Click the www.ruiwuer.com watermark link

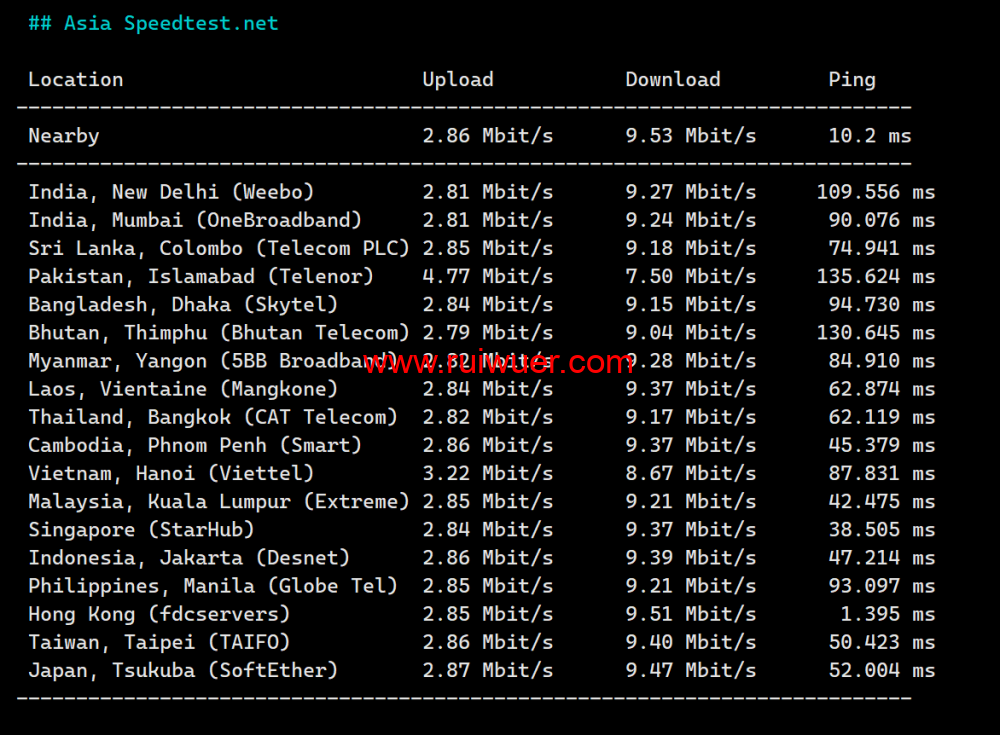tap(498, 362)
